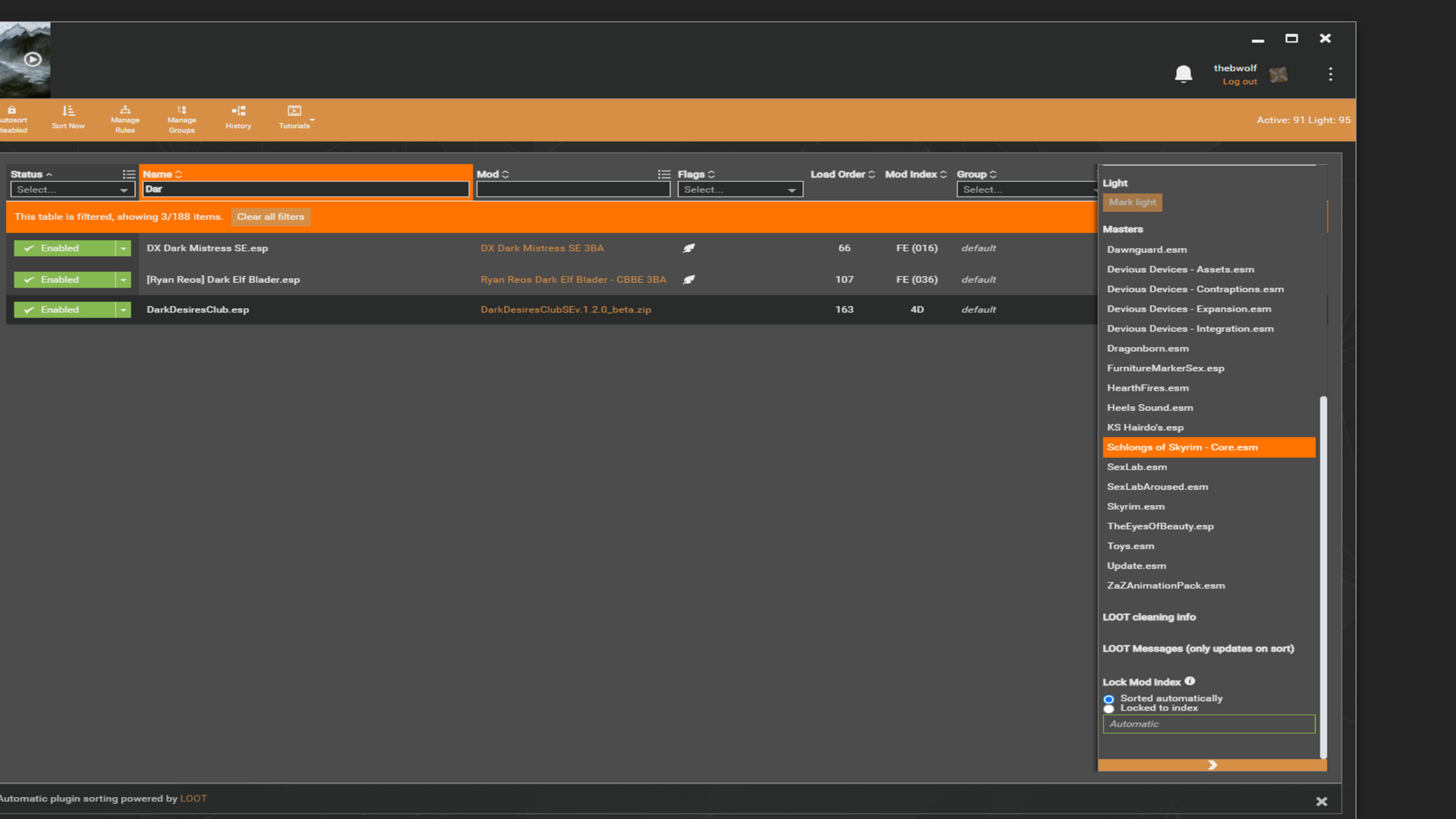Screen dimensions: 1456x819
Task: Click the Mark light button
Action: (1132, 202)
